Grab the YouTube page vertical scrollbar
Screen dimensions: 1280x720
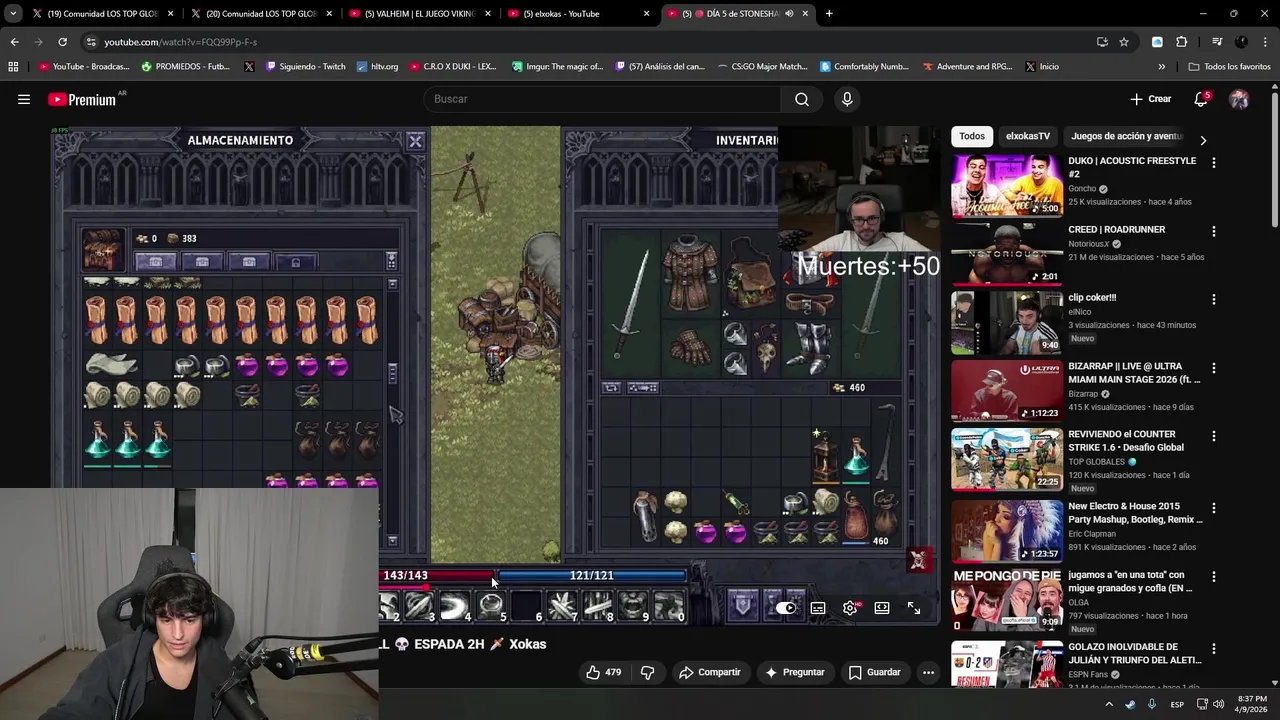(1275, 160)
